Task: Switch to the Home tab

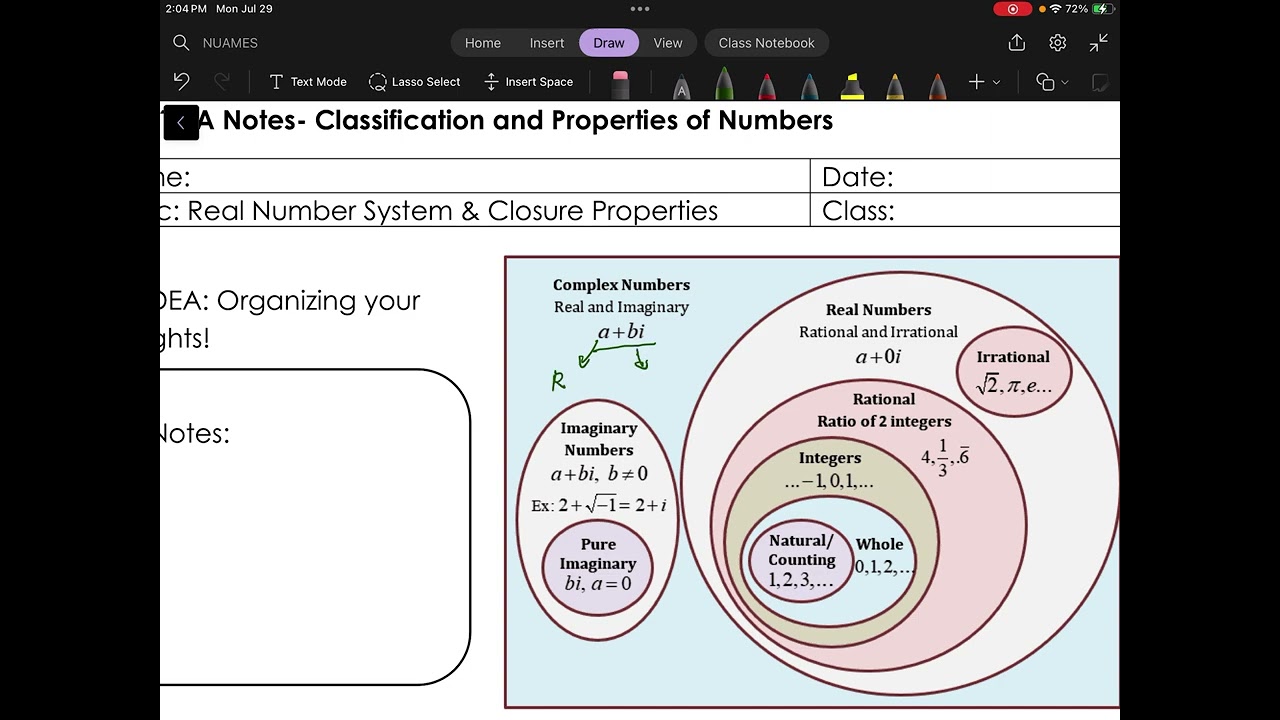Action: (x=483, y=43)
